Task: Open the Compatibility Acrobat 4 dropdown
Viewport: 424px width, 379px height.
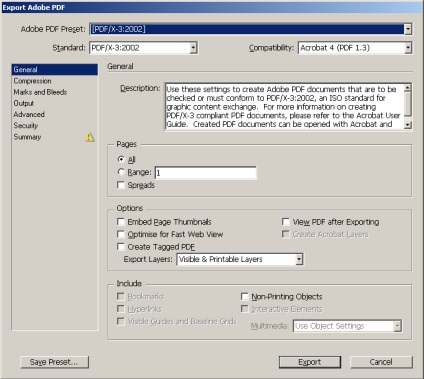Action: point(408,48)
